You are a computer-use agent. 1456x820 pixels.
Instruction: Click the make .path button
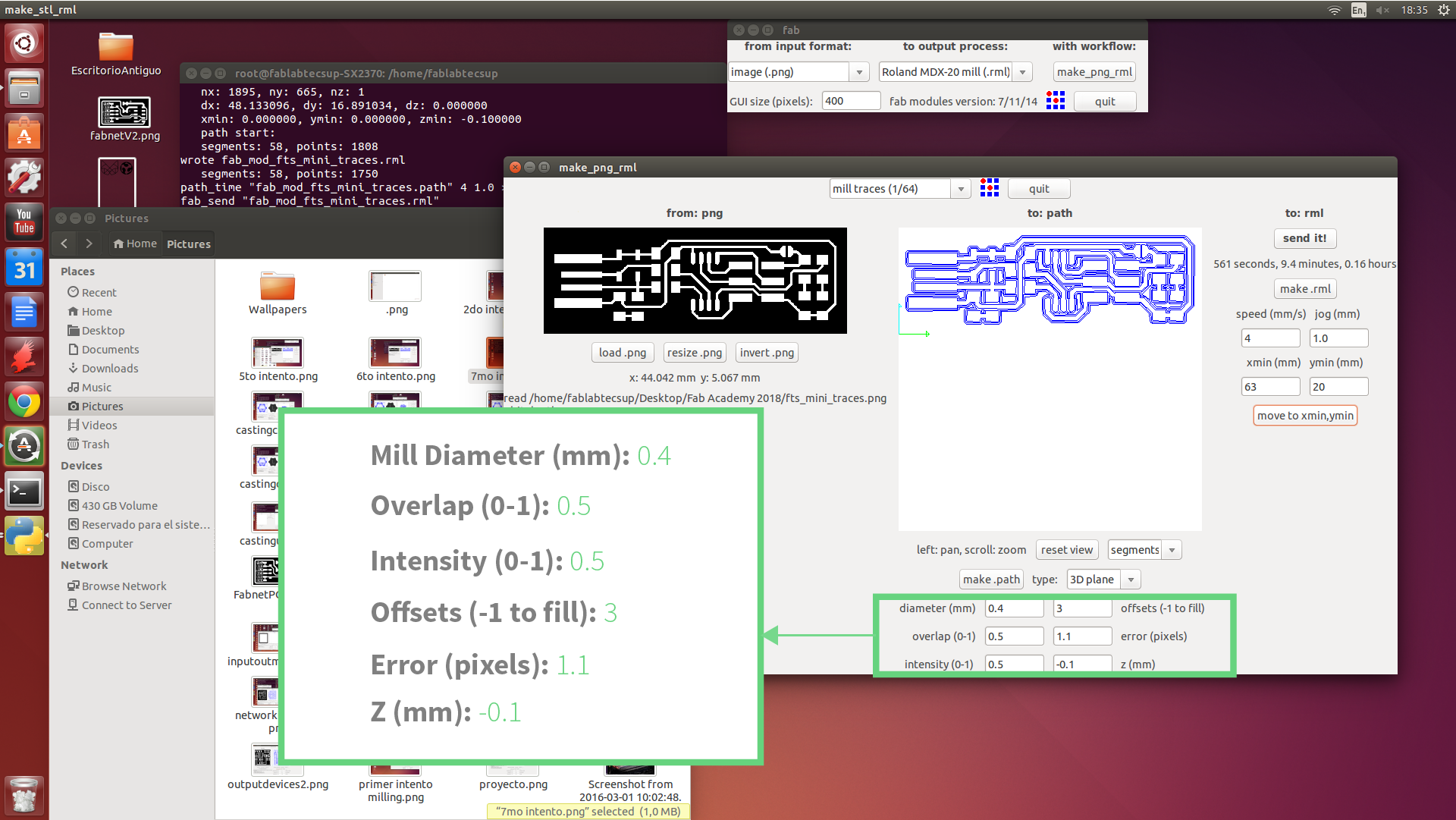(x=990, y=580)
